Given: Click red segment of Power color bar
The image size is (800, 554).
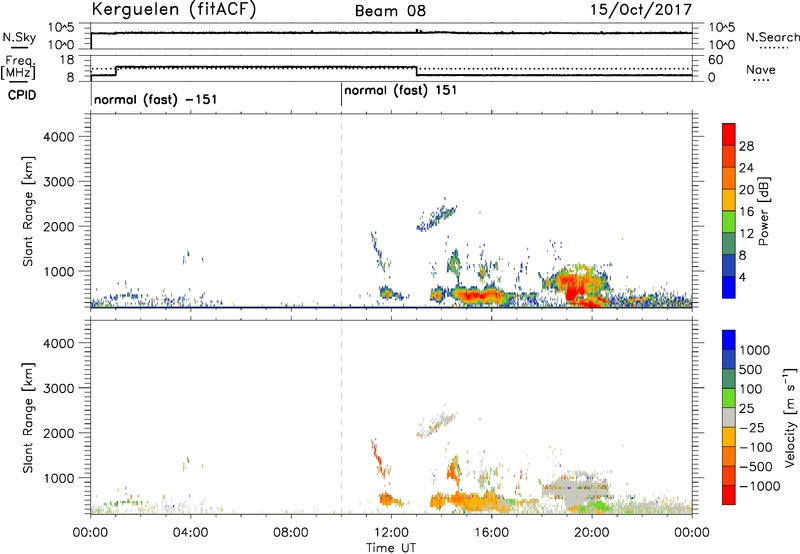Looking at the screenshot, I should pos(729,134).
